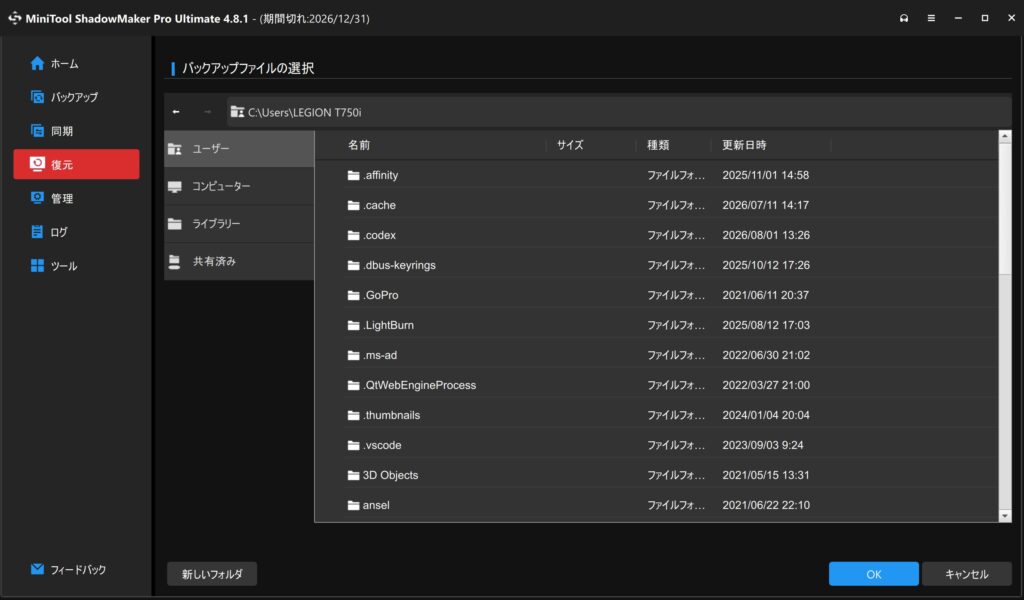Click the ユーザー location label

click(x=211, y=149)
